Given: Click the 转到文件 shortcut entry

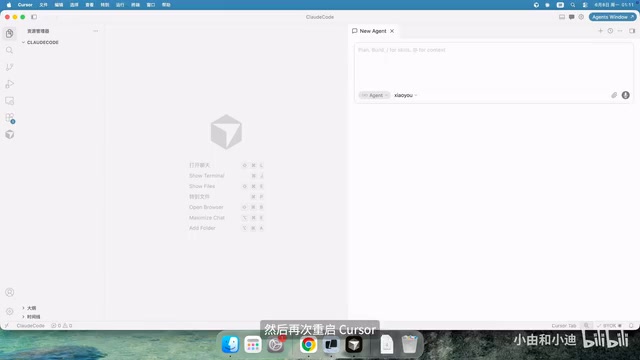Looking at the screenshot, I should (226, 197).
